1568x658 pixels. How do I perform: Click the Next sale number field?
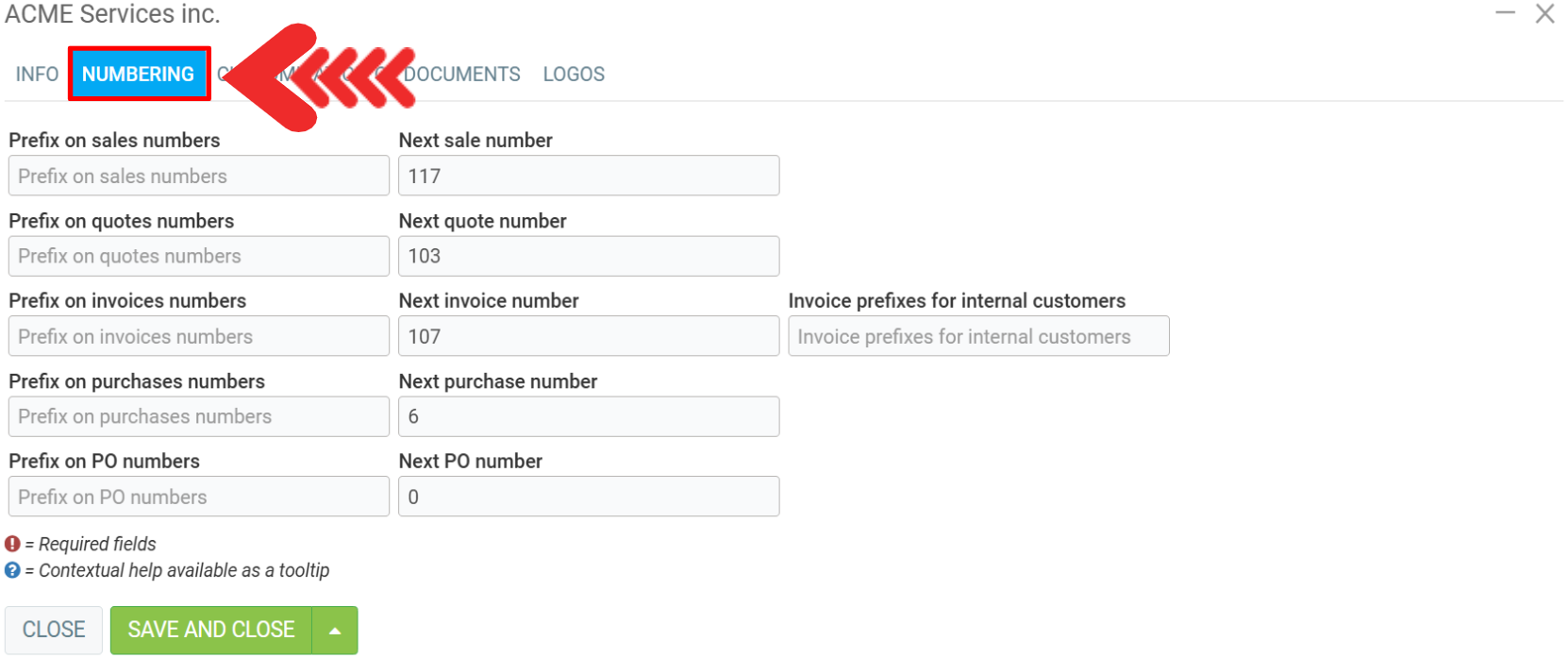coord(589,176)
